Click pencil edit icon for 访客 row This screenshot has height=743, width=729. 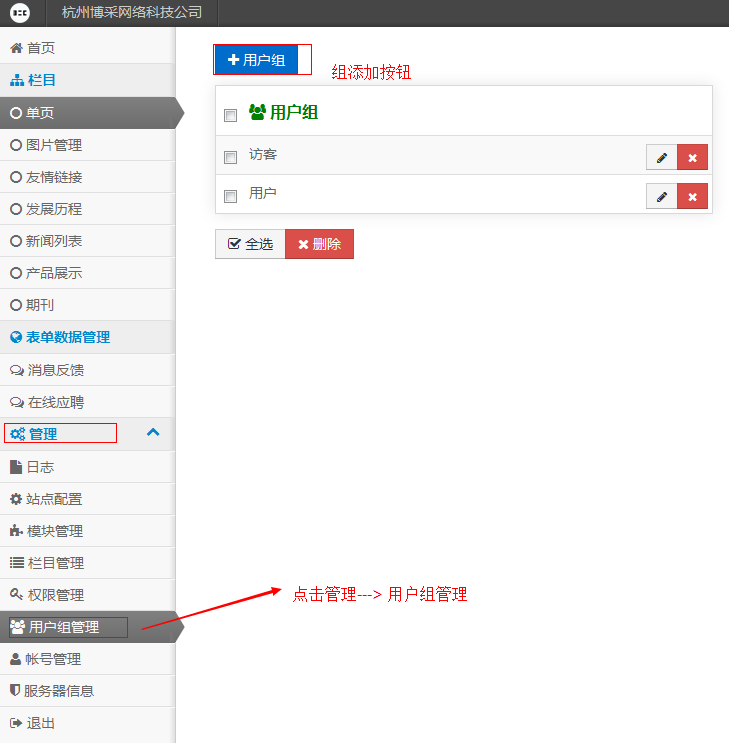[x=661, y=158]
